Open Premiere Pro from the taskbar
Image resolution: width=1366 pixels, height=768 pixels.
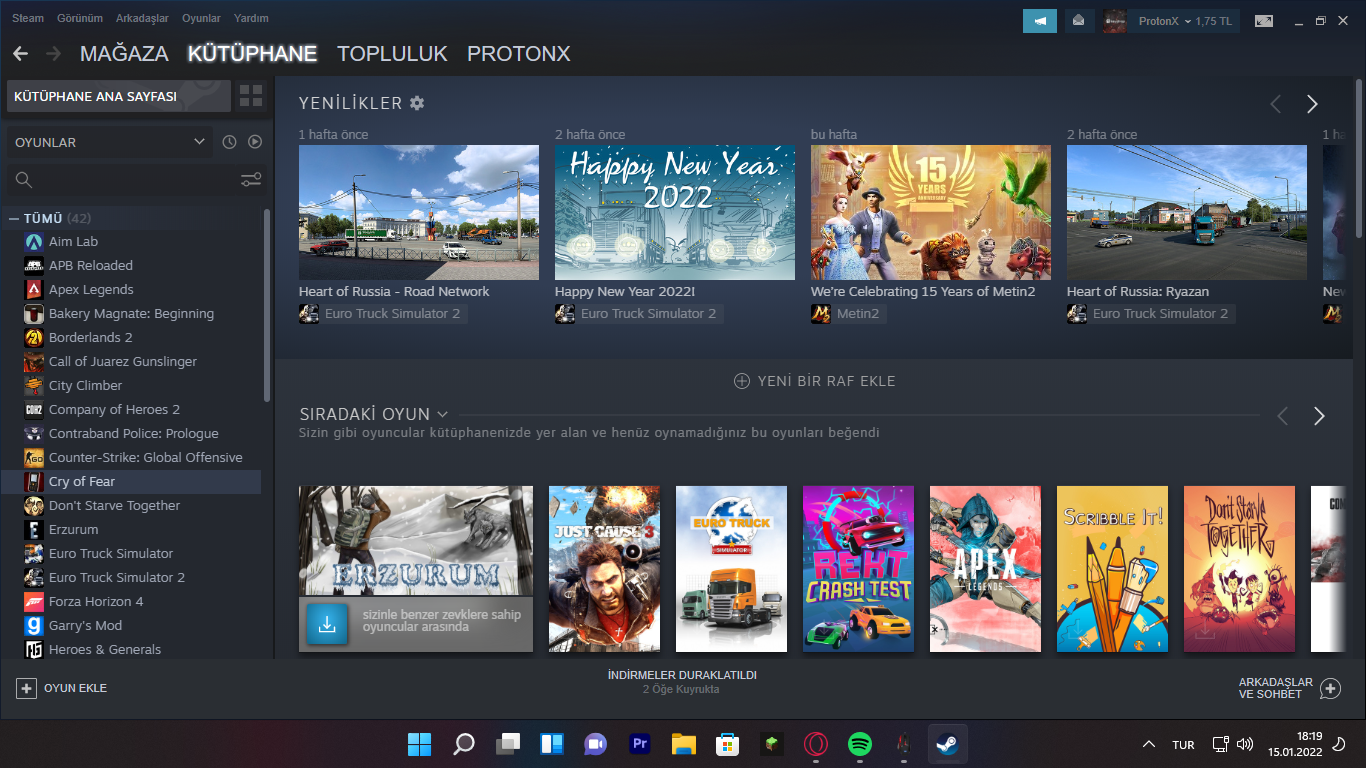(x=640, y=744)
